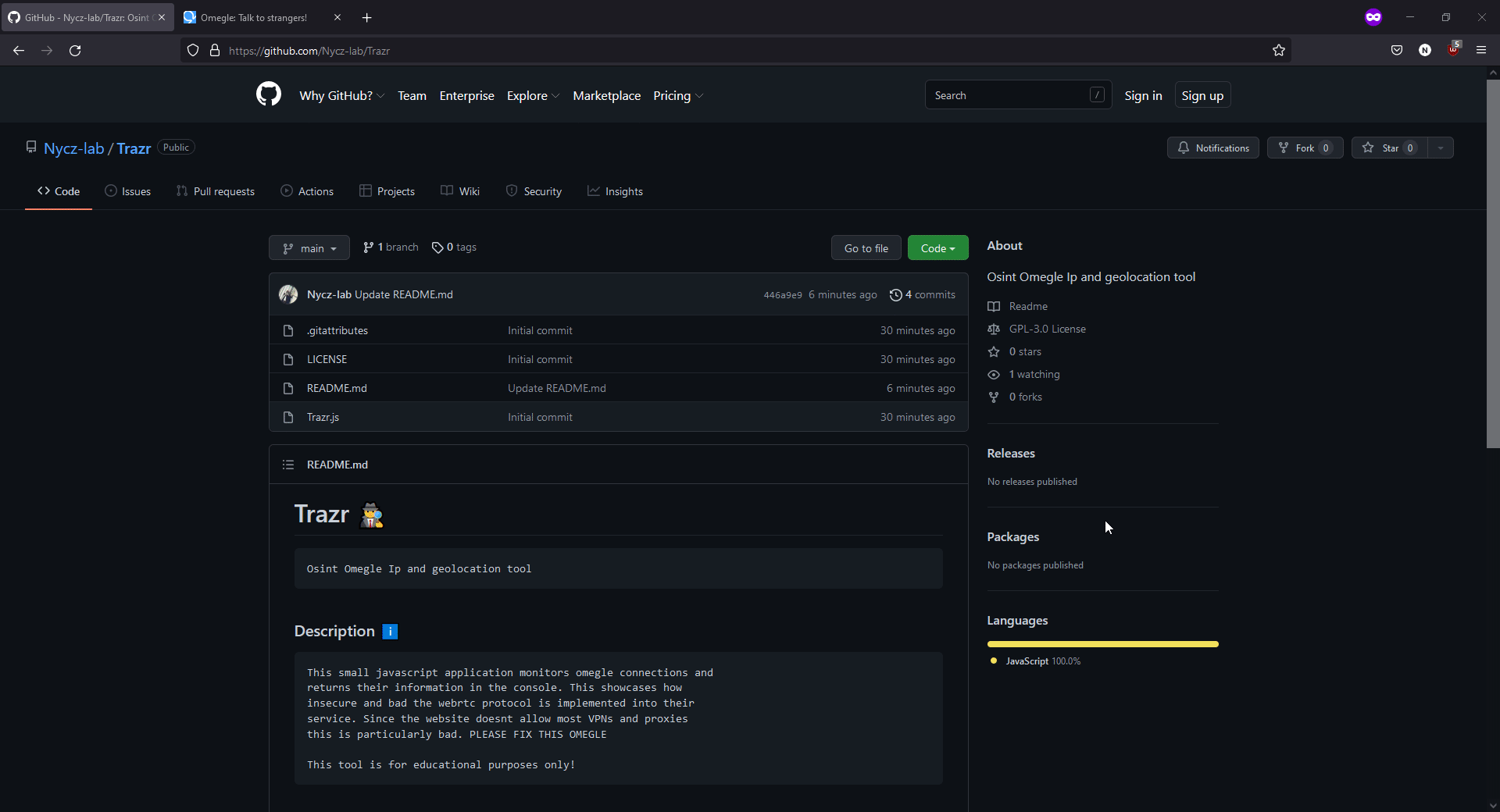View the 0 tags list
This screenshot has width=1500, height=812.
(454, 248)
